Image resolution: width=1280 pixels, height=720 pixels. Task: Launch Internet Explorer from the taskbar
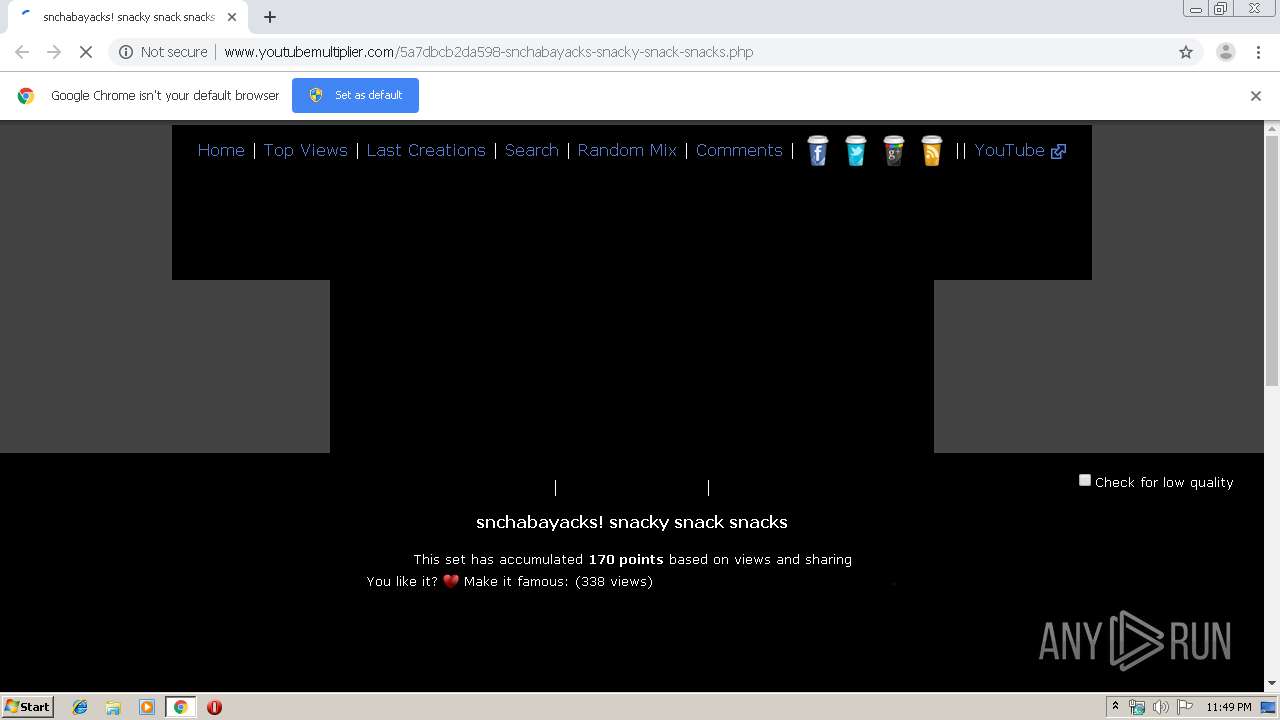pos(80,707)
